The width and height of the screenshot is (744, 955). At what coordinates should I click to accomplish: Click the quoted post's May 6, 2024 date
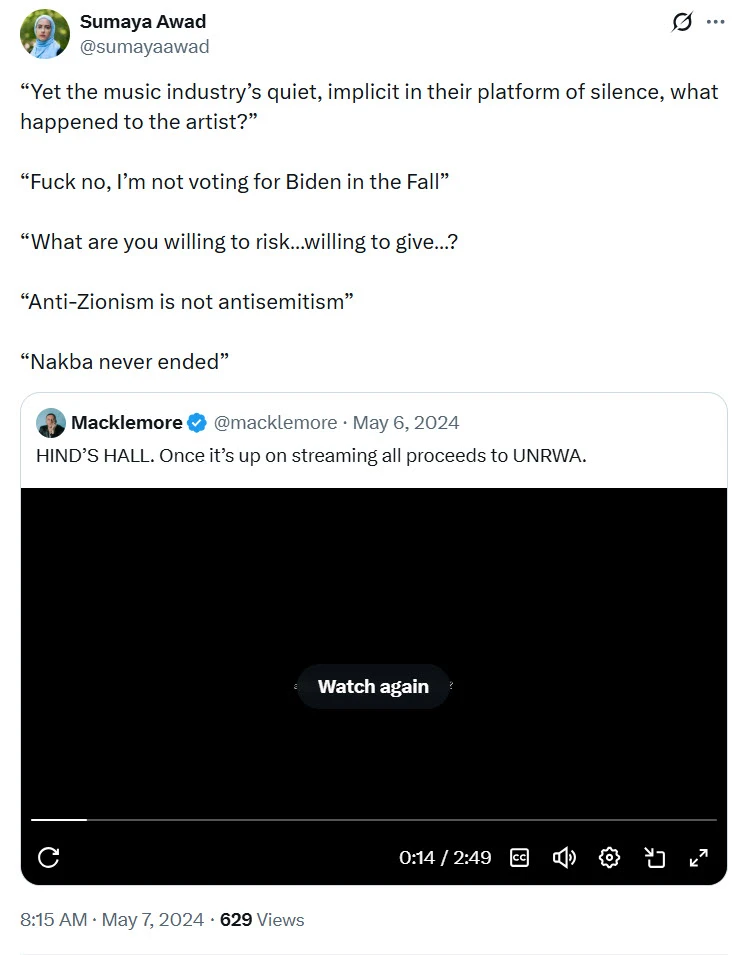point(406,423)
